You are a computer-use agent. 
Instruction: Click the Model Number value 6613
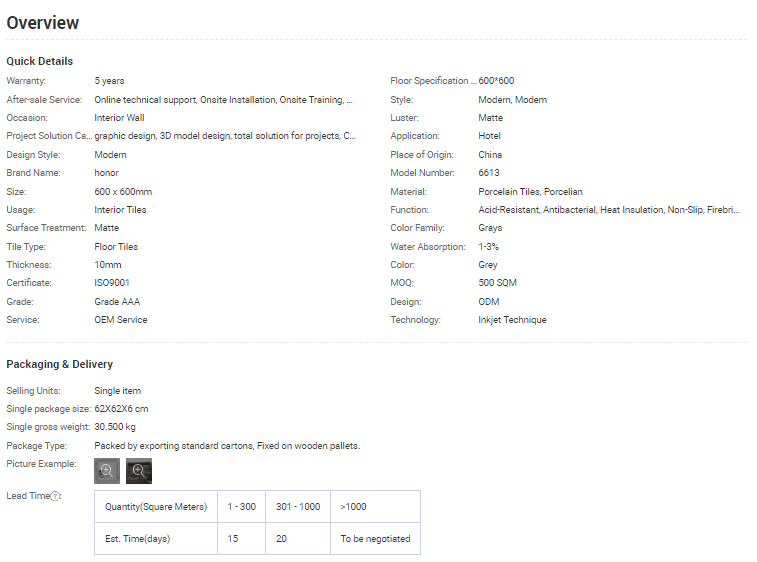(x=489, y=173)
